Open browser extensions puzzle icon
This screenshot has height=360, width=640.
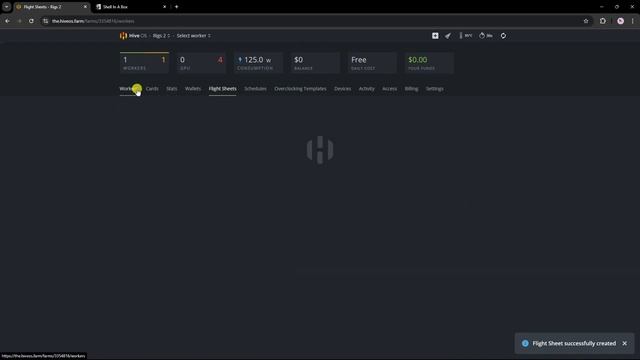point(602,21)
